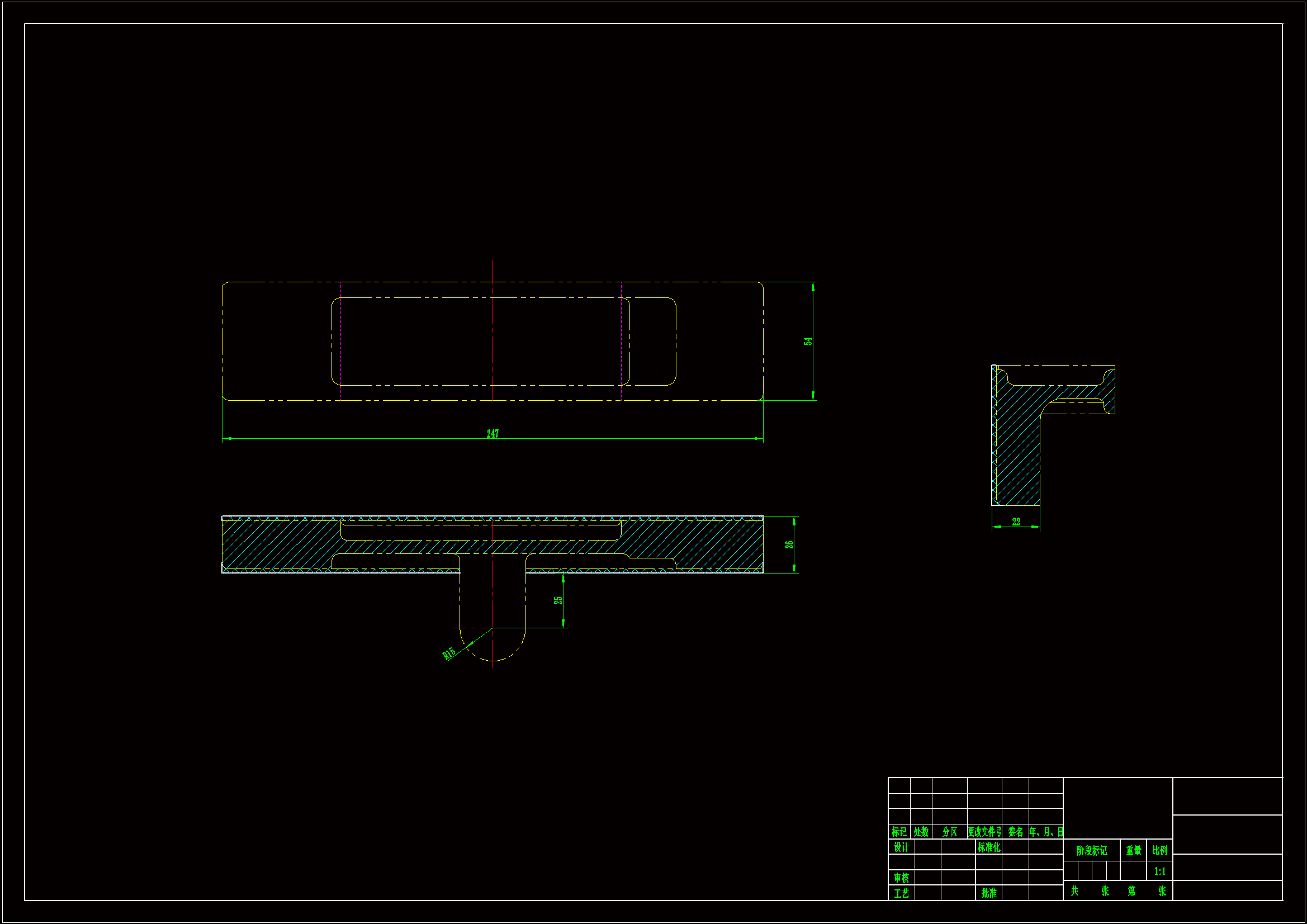Select the 阶段标记 label in title block

1091,851
